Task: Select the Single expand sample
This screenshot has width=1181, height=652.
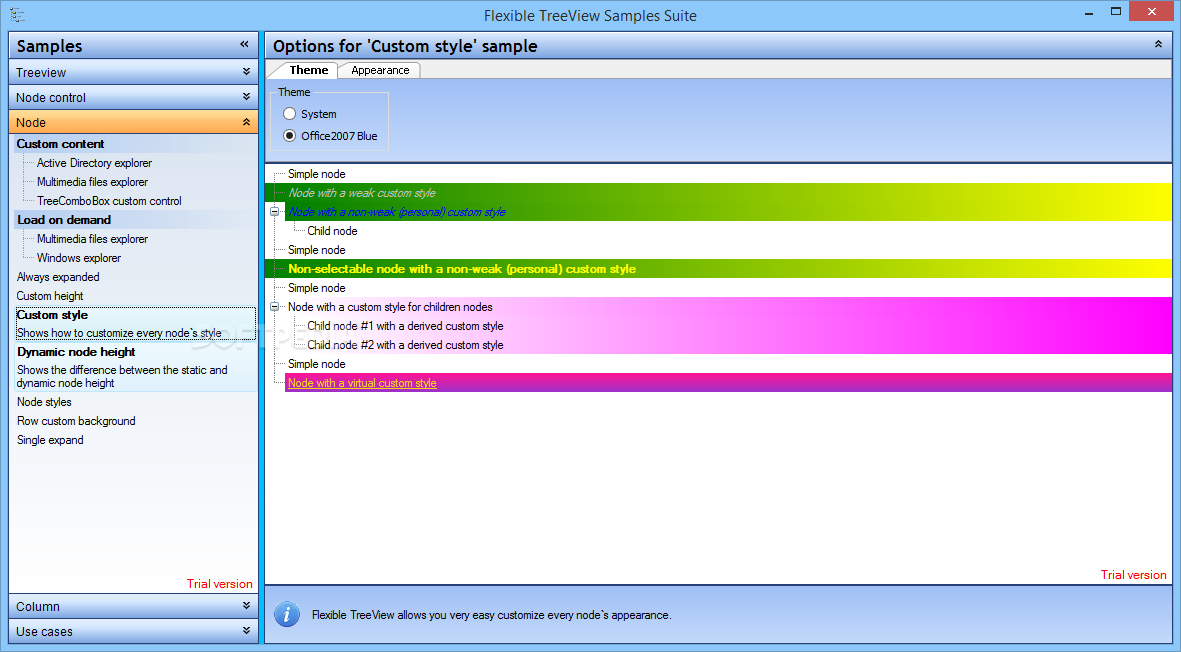Action: (50, 440)
